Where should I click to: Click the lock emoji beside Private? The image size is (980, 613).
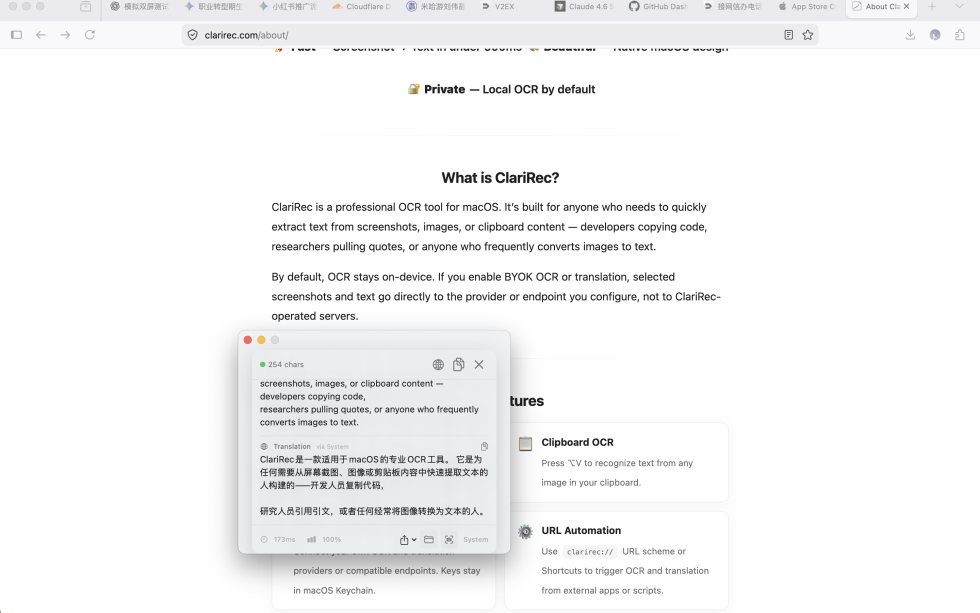(413, 89)
